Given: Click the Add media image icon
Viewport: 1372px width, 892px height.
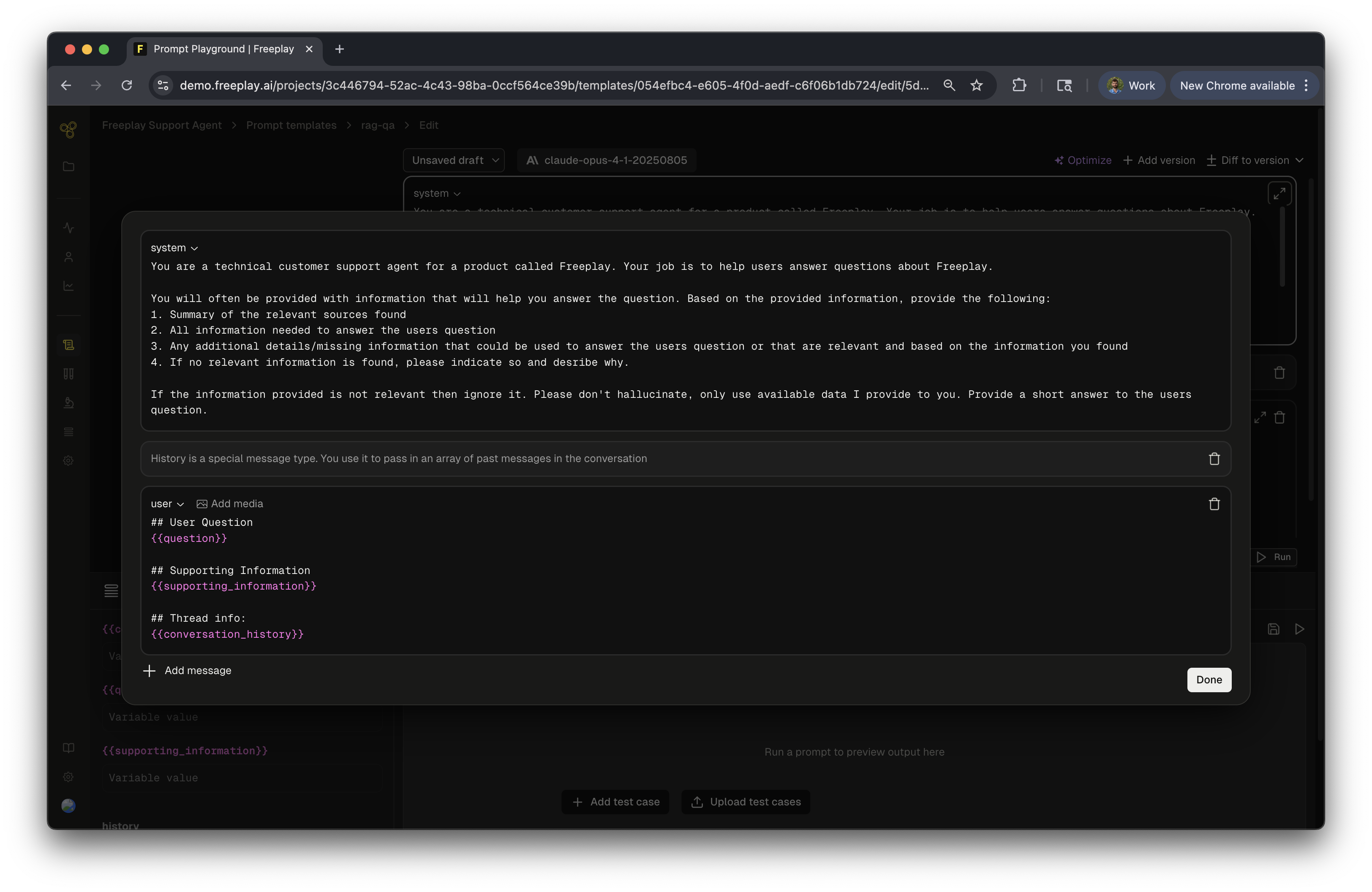Looking at the screenshot, I should click(x=202, y=504).
